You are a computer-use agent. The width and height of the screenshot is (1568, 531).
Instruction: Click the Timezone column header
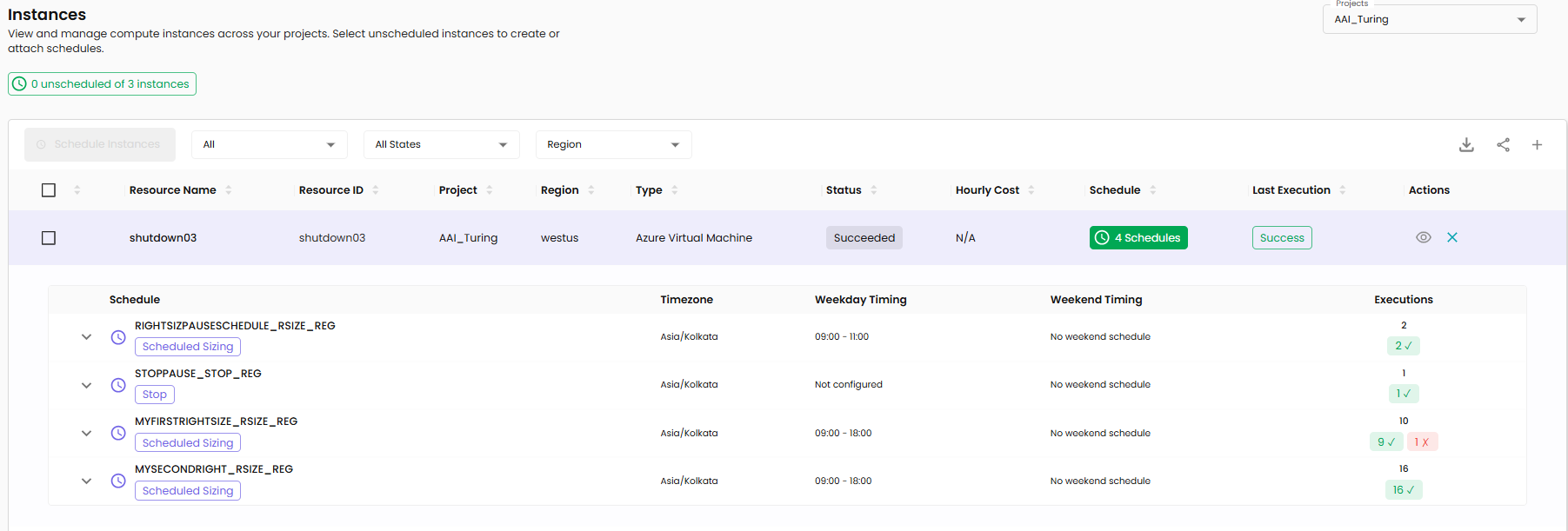(x=687, y=300)
